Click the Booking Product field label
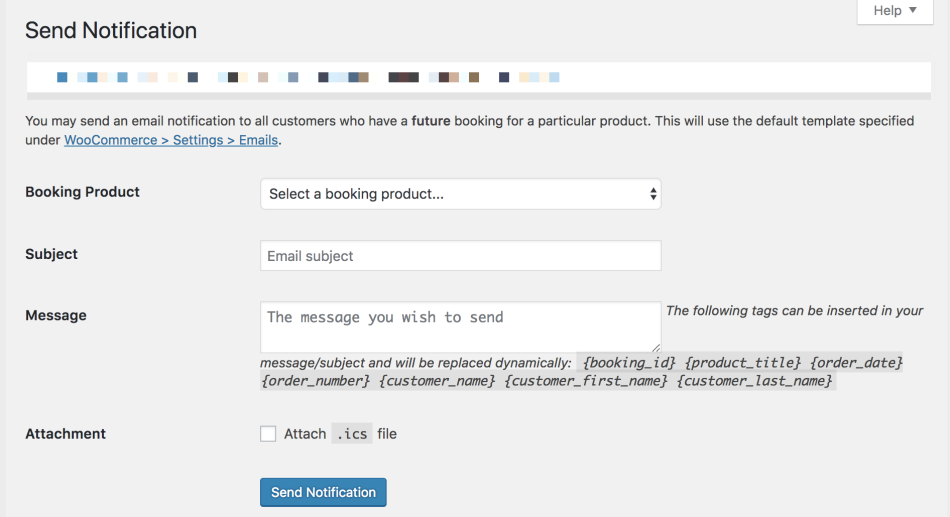 click(82, 192)
